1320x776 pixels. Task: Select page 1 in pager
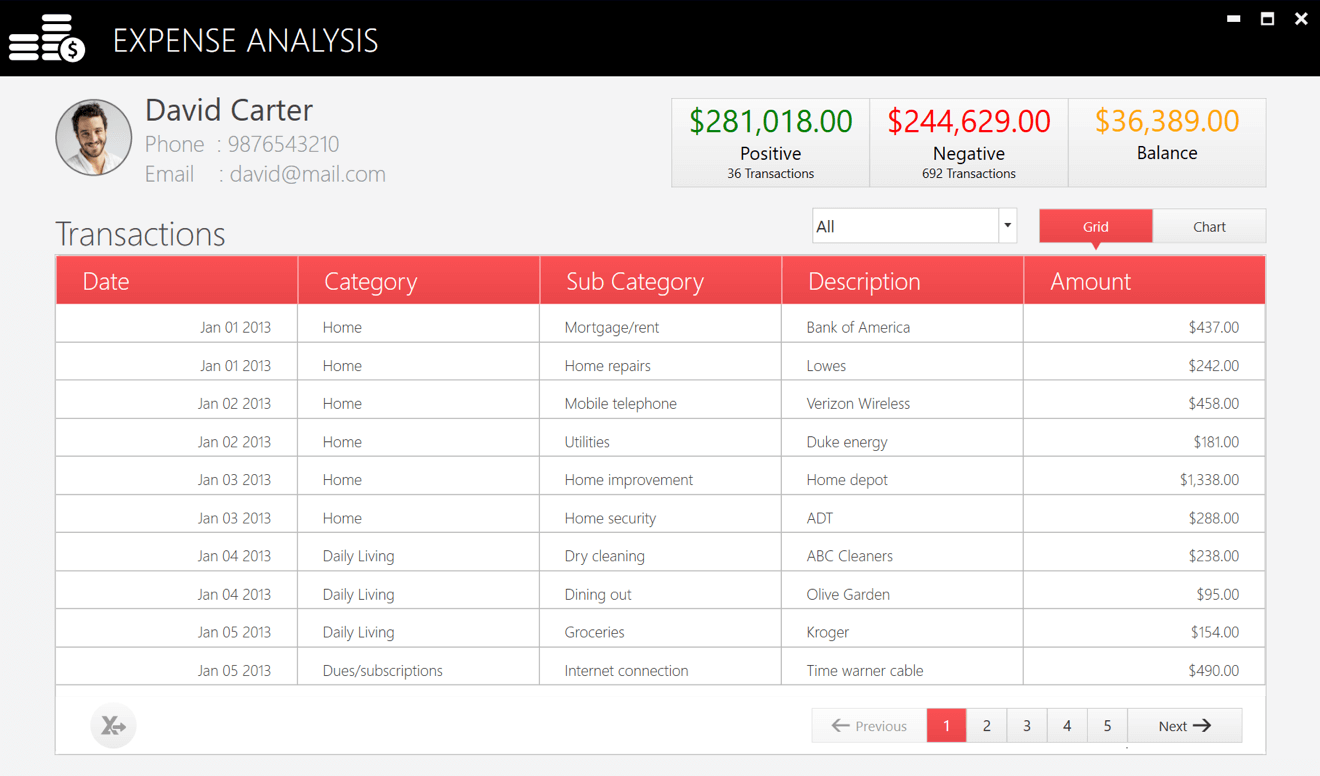[947, 726]
